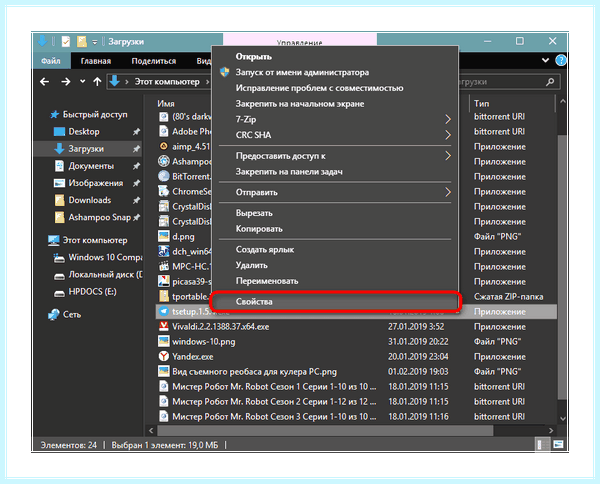Click the search magnifier icon
This screenshot has height=484, width=600.
(x=550, y=81)
